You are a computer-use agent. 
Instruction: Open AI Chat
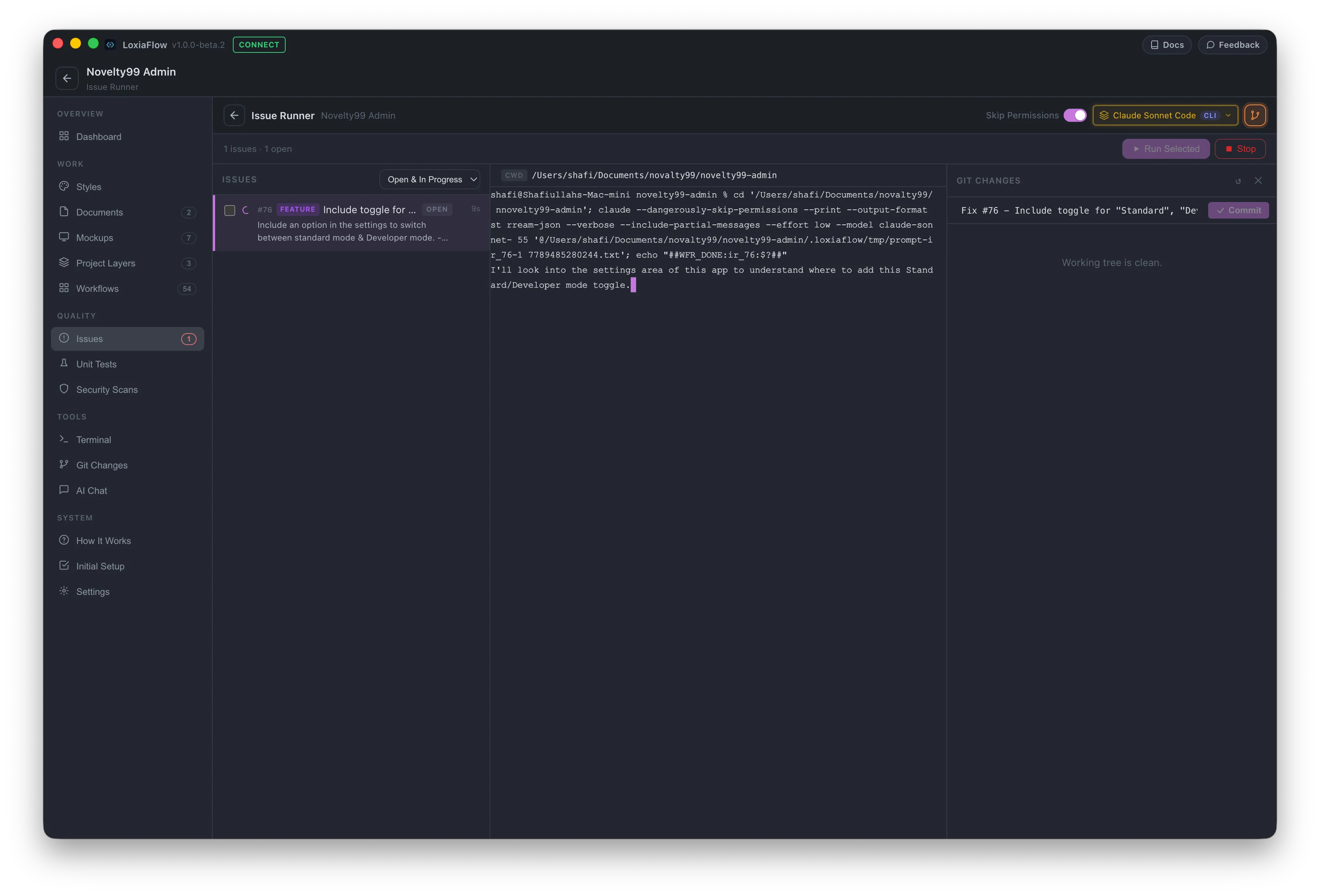(x=127, y=490)
